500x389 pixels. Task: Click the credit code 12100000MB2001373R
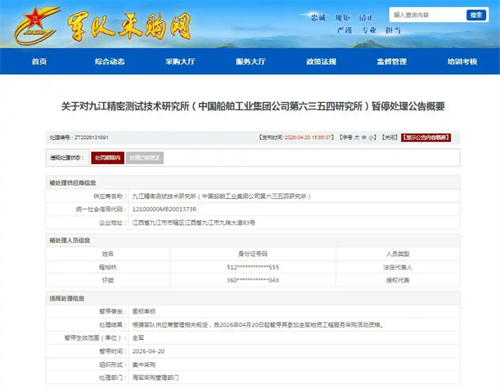(164, 209)
